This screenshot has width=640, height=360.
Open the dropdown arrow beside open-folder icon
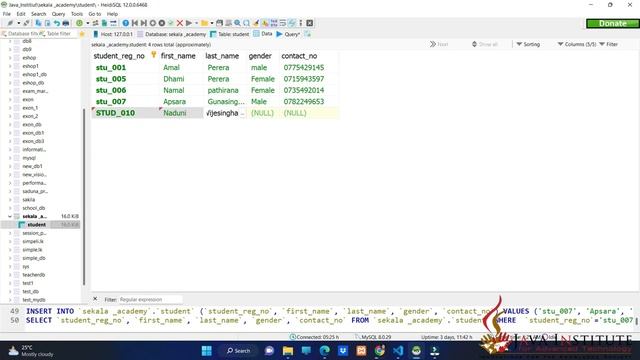212,23
